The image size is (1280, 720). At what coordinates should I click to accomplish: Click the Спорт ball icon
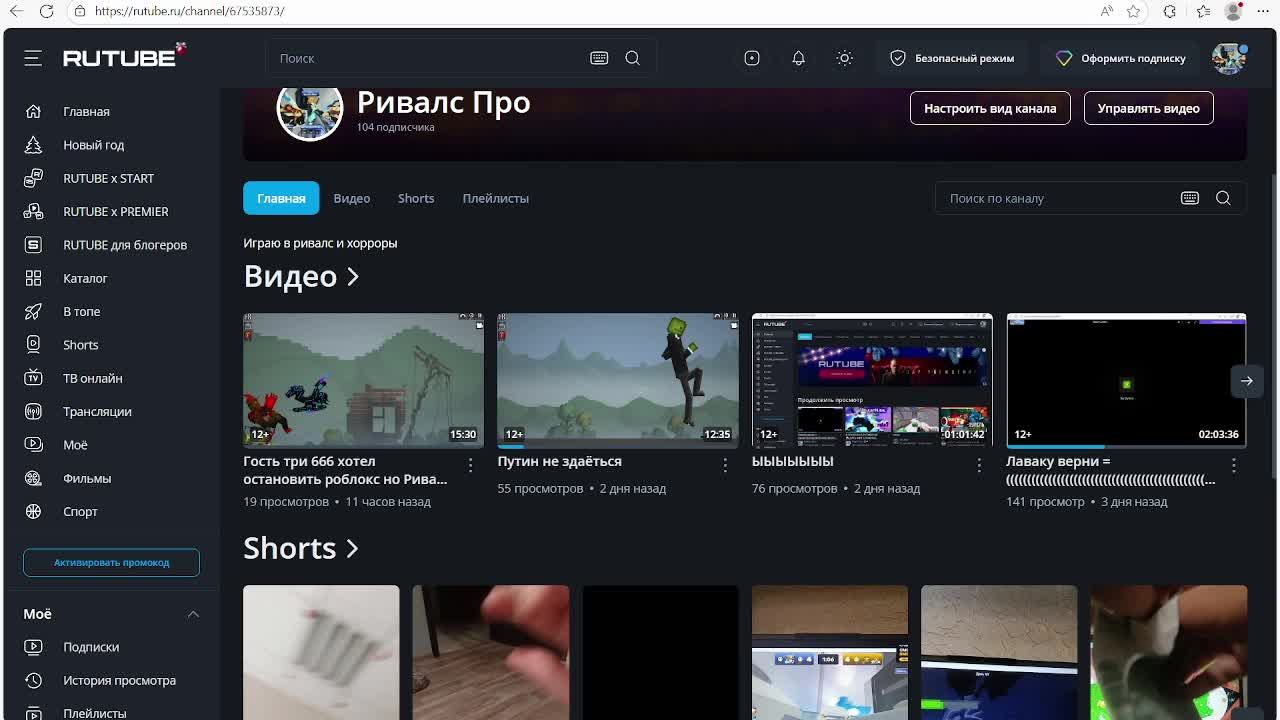pos(33,512)
